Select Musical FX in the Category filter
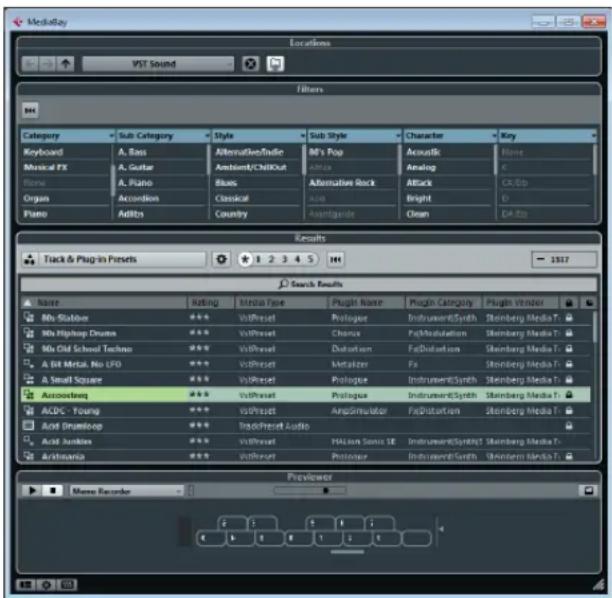612x598 pixels. click(x=45, y=167)
